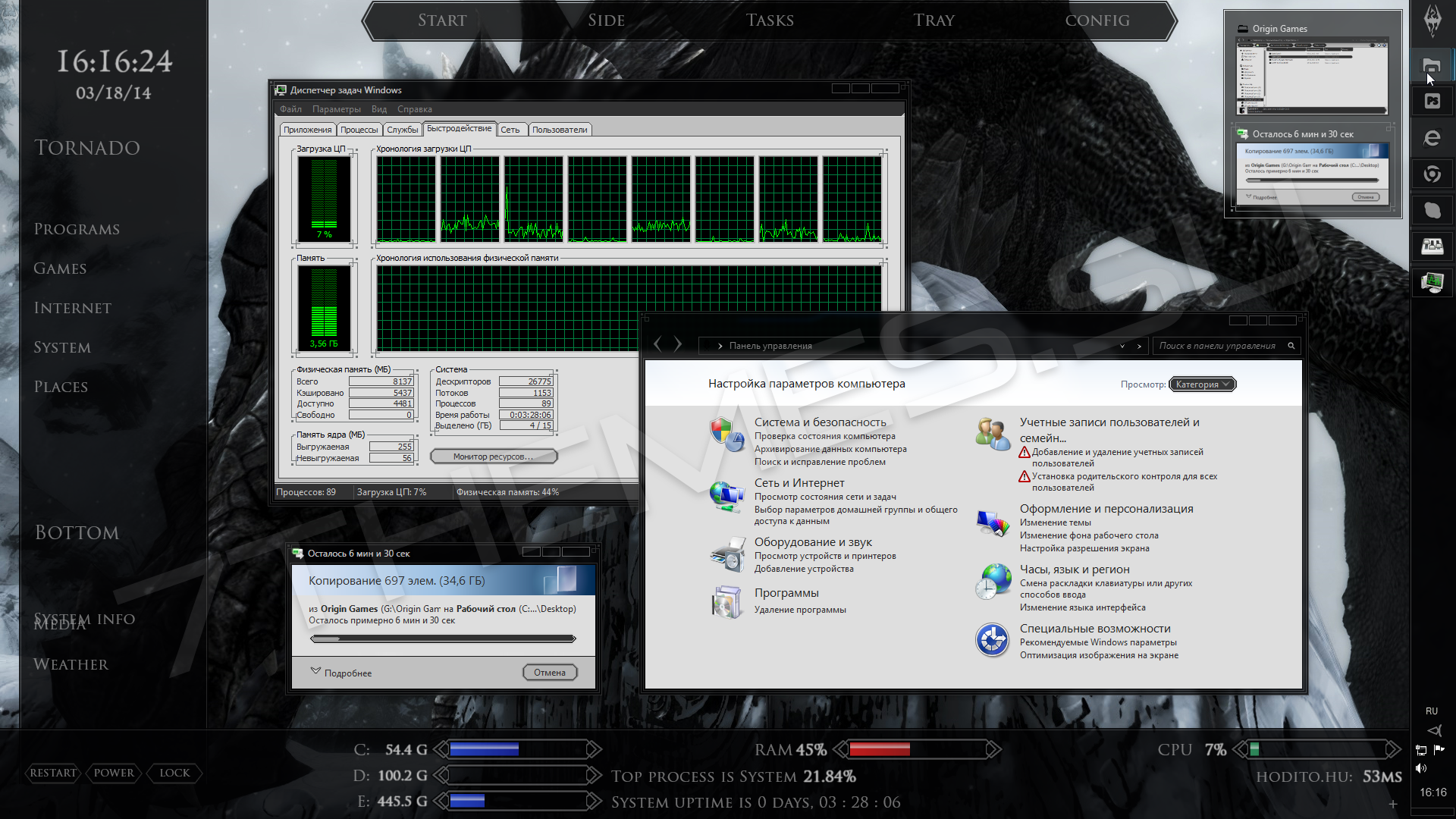Click right arrow of CPU meter
This screenshot has height=819, width=1456.
[x=1393, y=750]
